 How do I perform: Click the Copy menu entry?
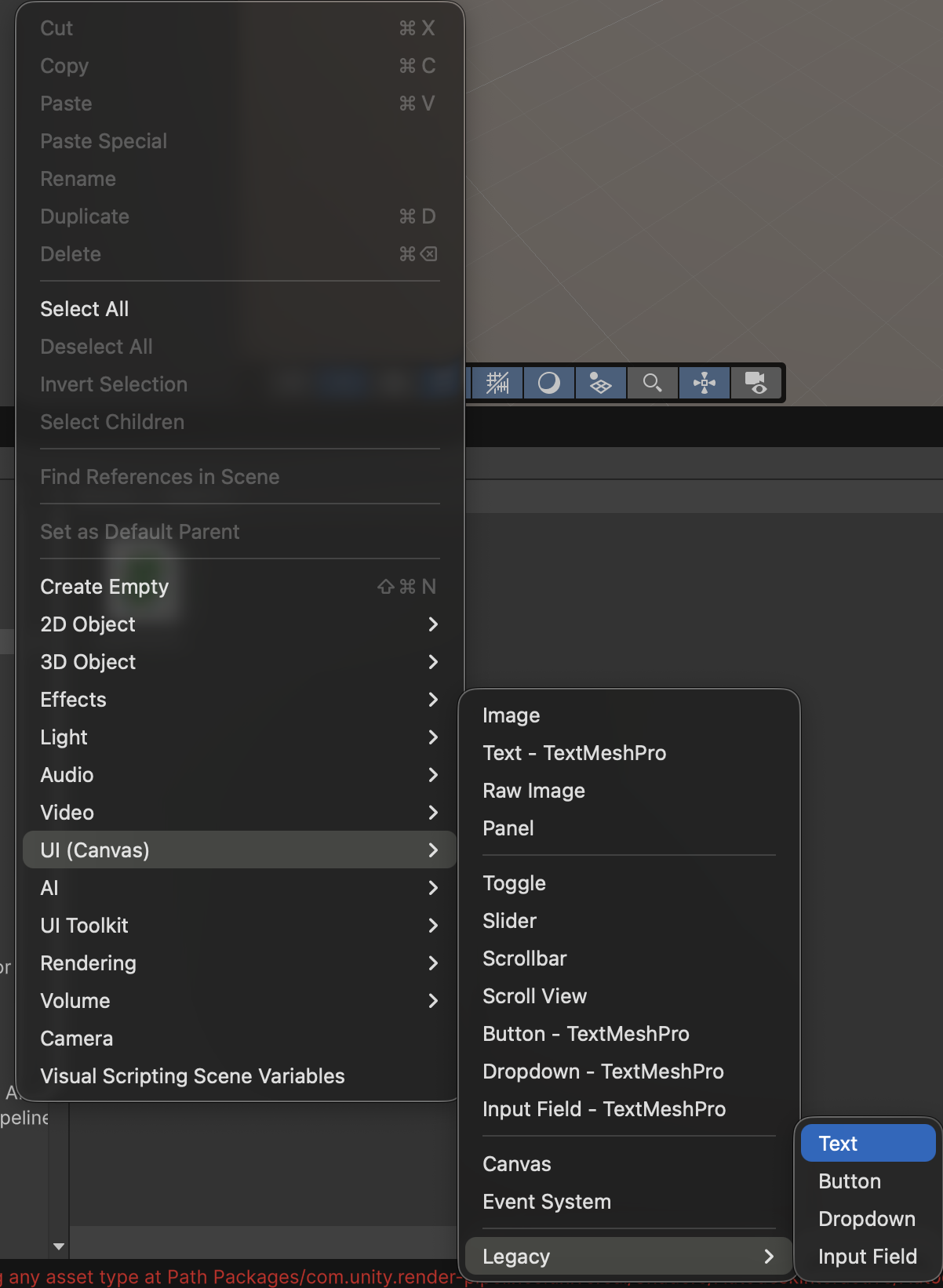point(239,66)
